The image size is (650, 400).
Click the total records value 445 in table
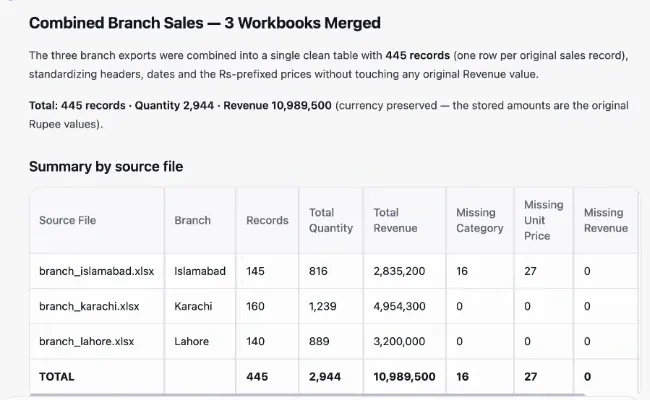(x=257, y=377)
